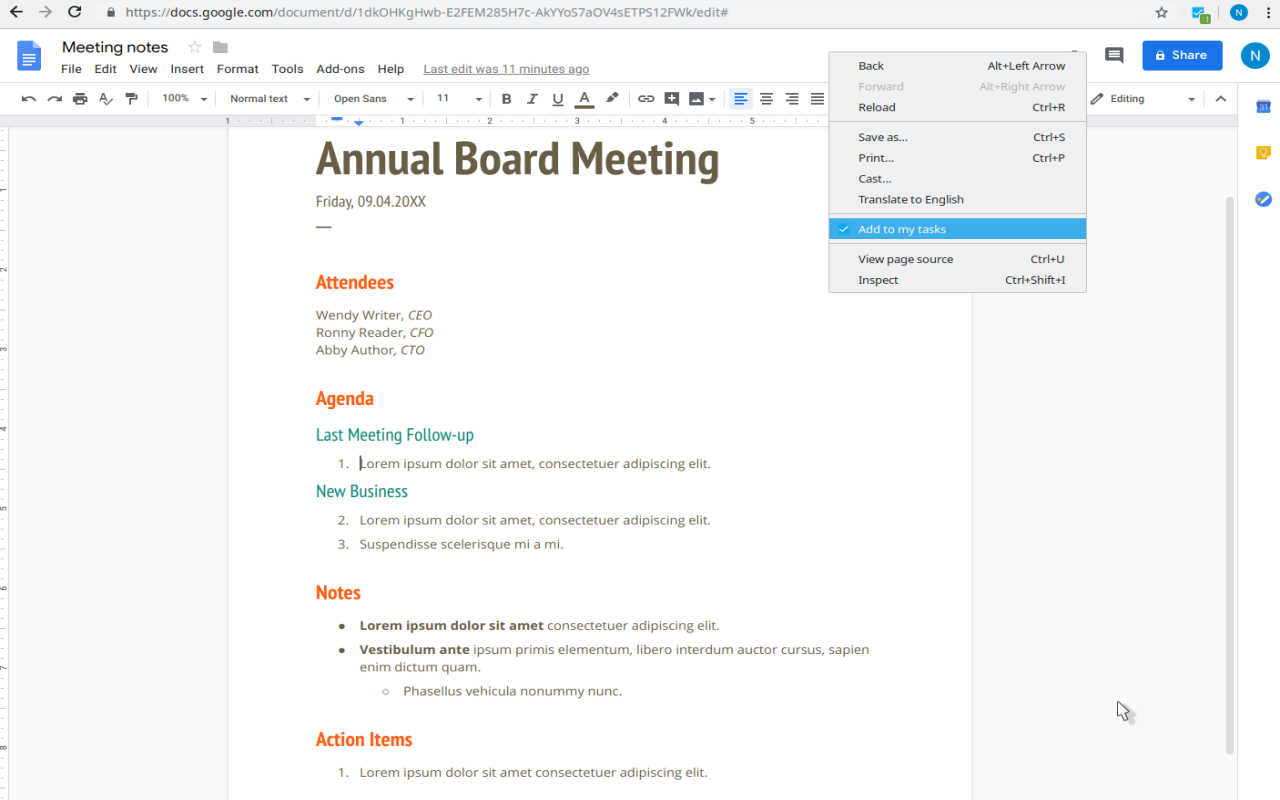Star the Meeting notes document
1280x800 pixels.
tap(194, 46)
